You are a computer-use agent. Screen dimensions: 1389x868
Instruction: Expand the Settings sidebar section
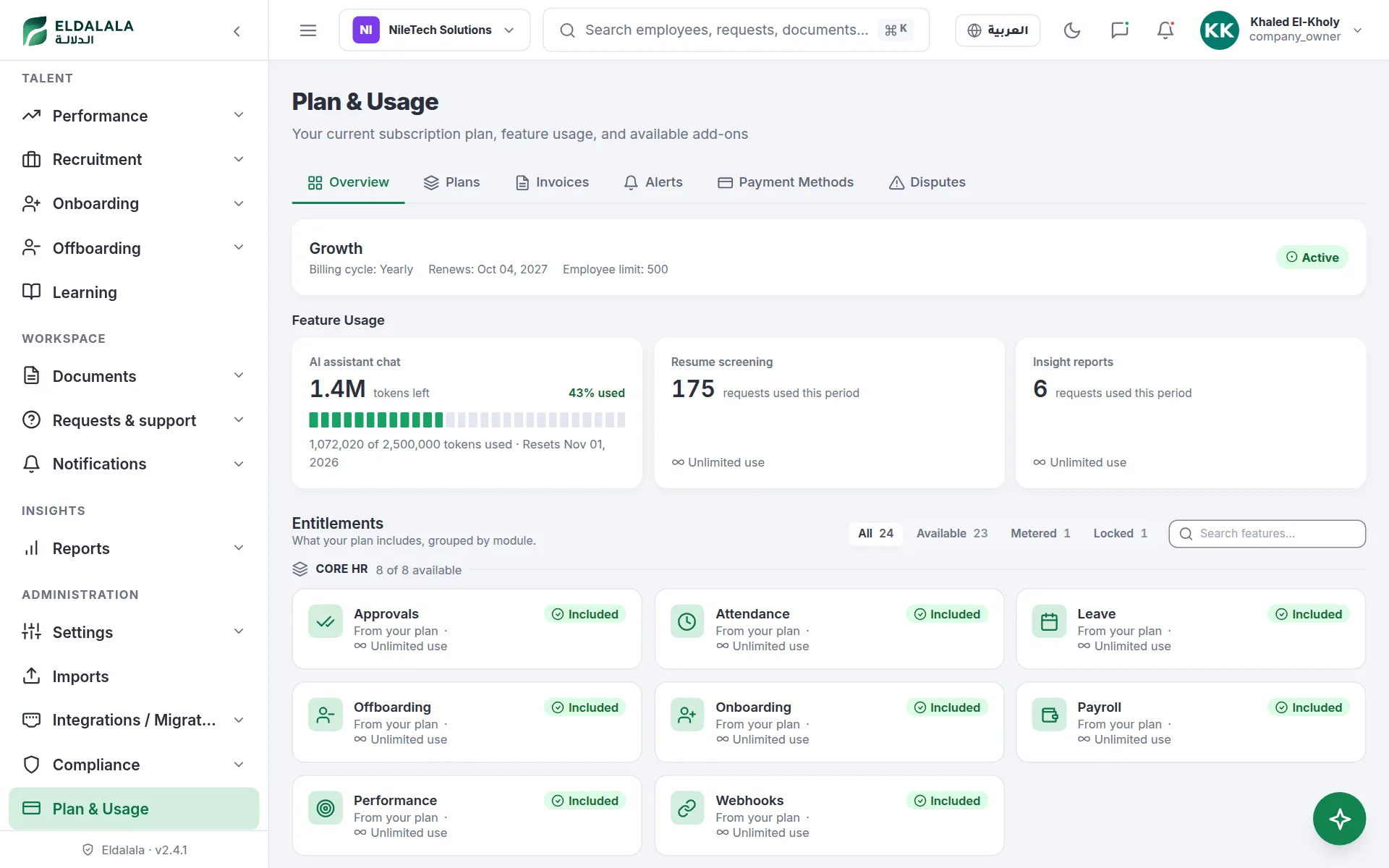pos(134,632)
